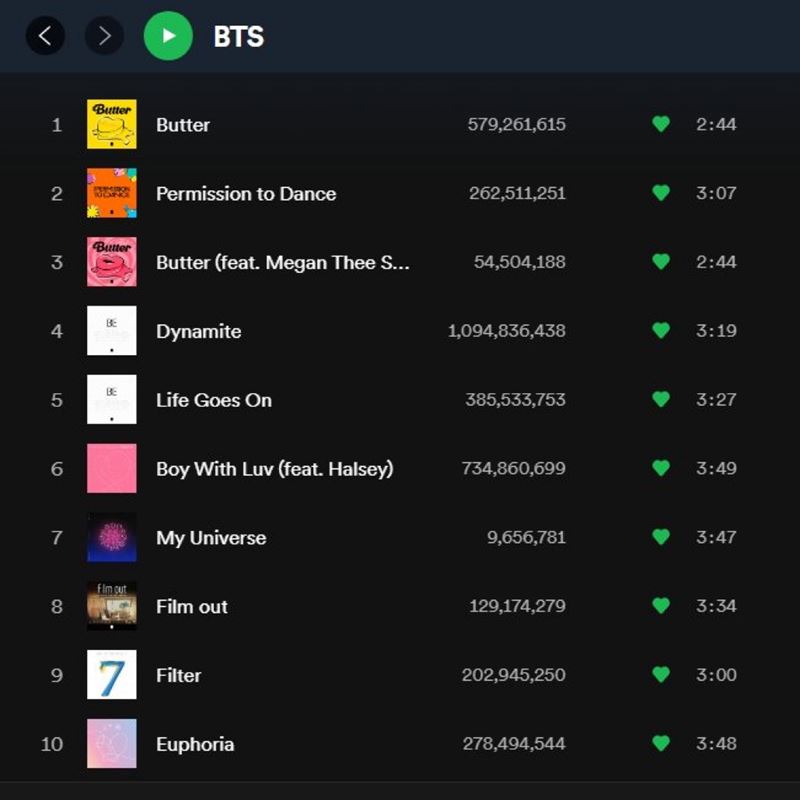
Task: Click the Filter album art with 7
Action: (x=112, y=675)
